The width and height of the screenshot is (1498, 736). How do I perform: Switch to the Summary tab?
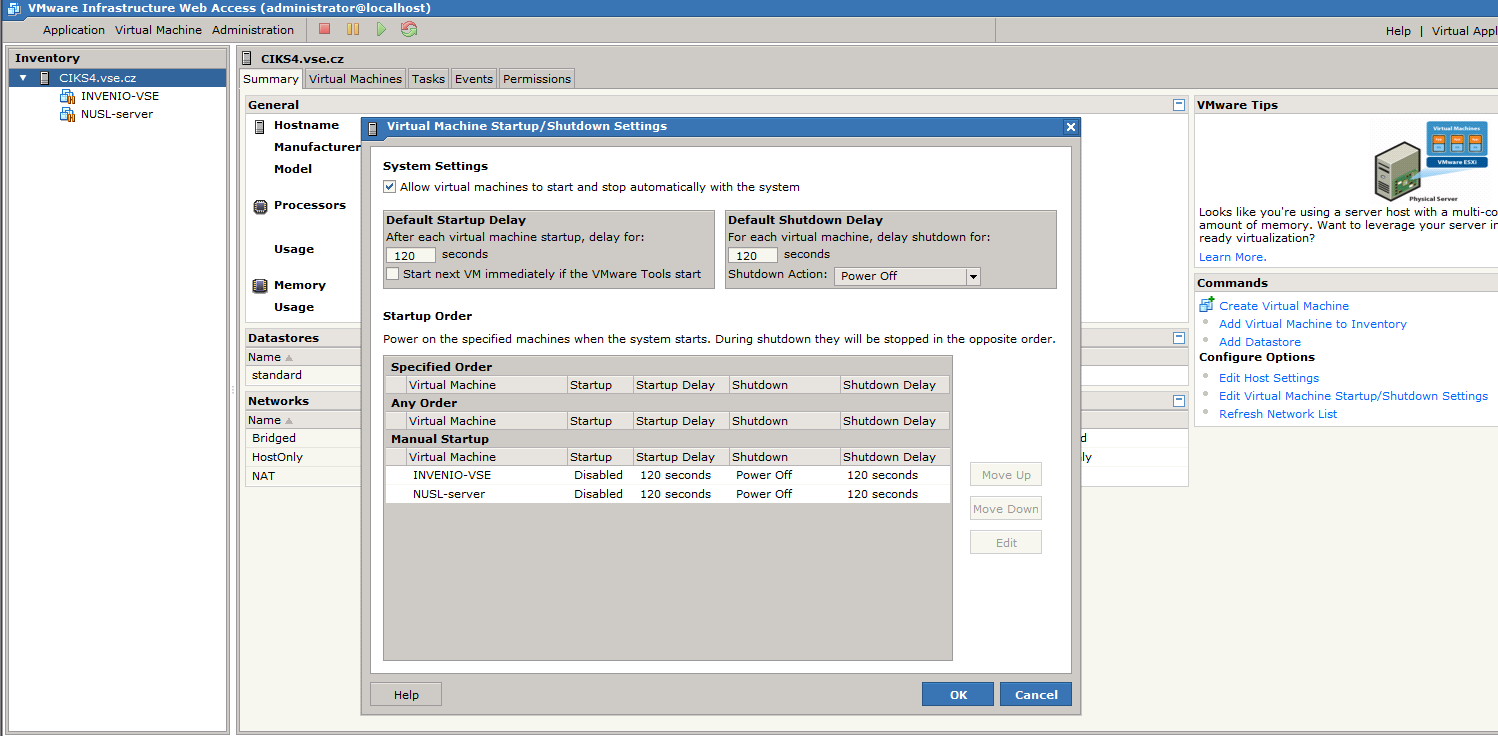pyautogui.click(x=271, y=79)
